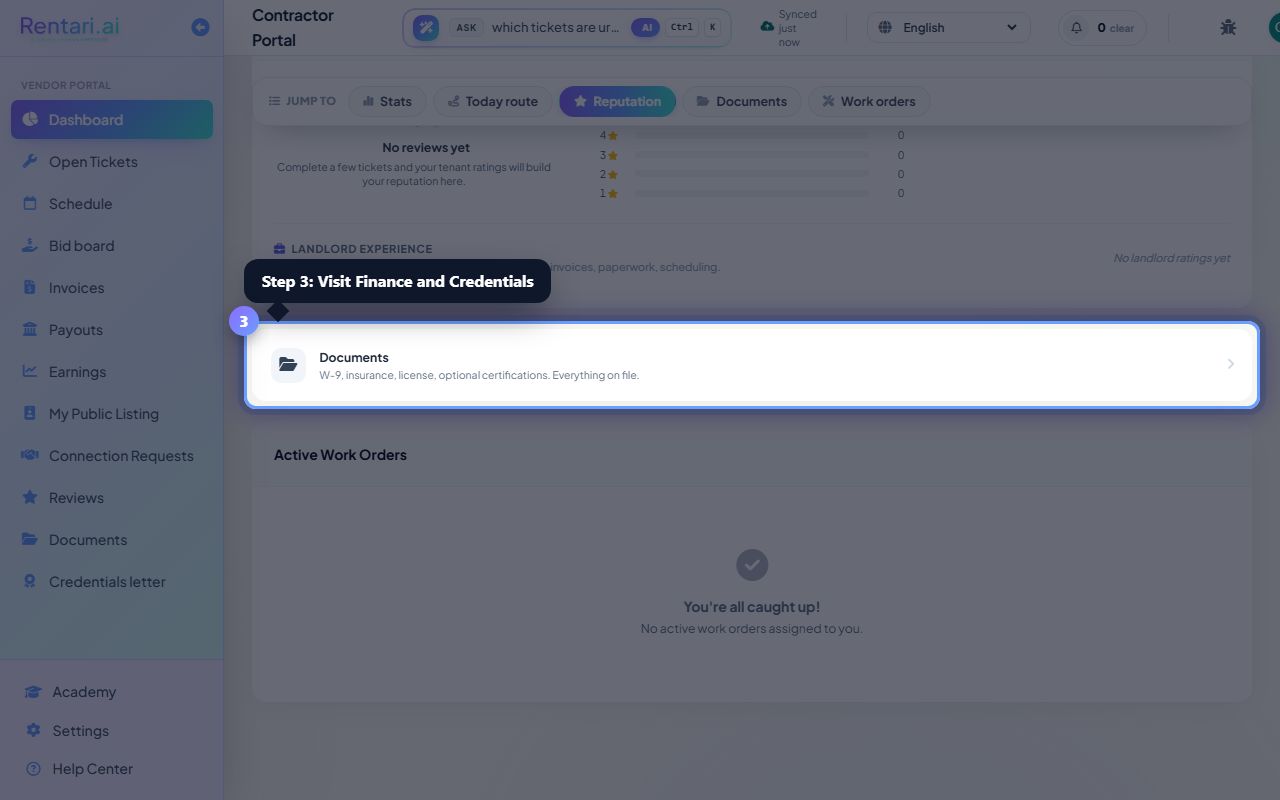Jump to Documents via the jump bar

[742, 101]
